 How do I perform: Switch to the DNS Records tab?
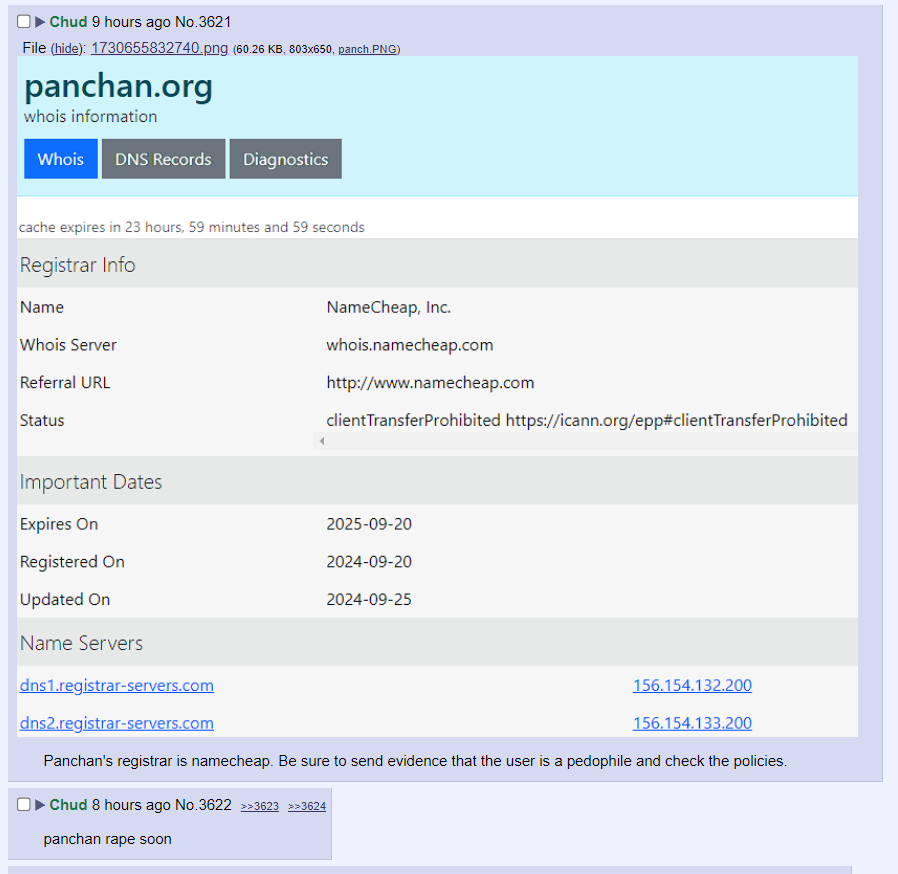pyautogui.click(x=163, y=159)
